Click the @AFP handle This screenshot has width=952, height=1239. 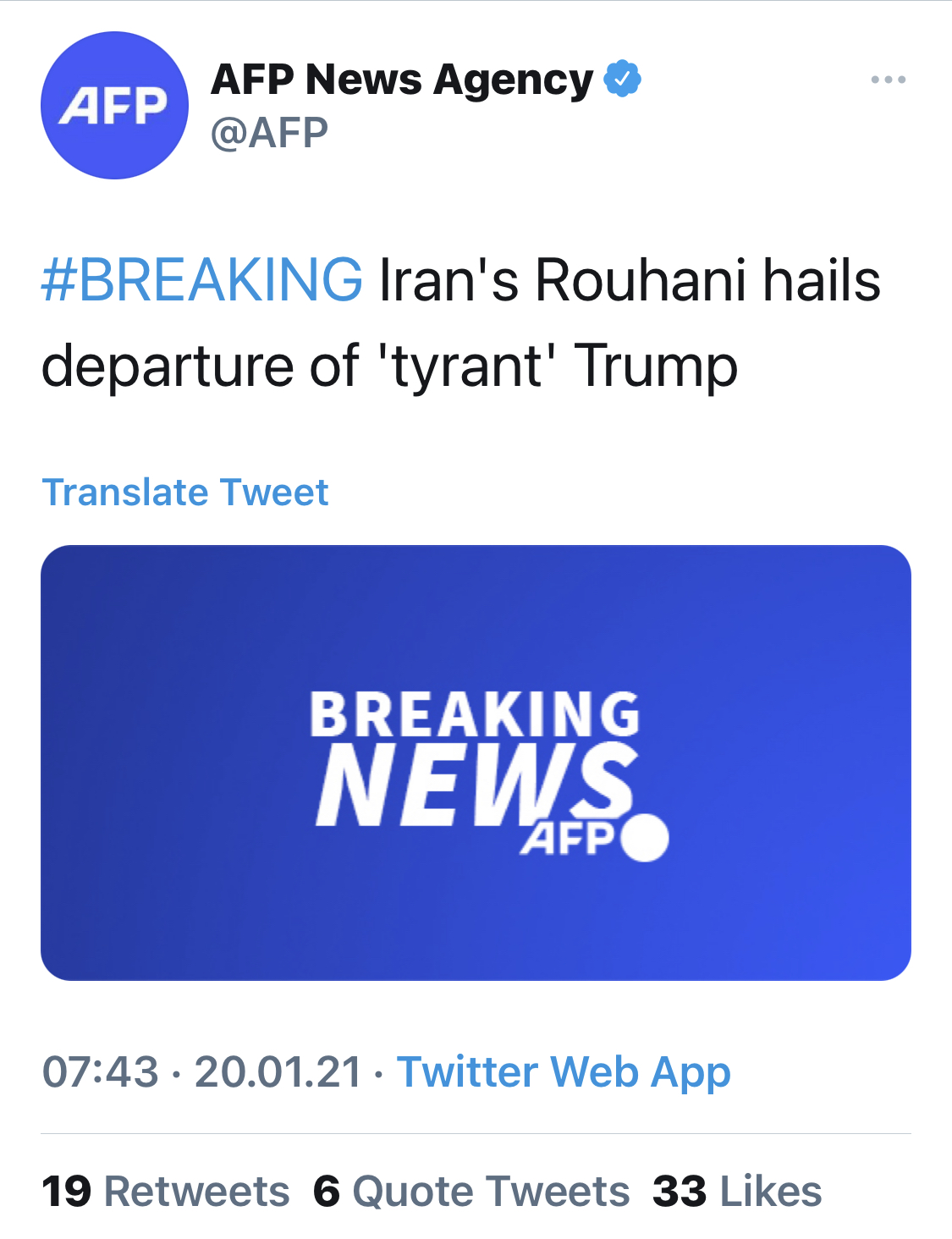269,133
